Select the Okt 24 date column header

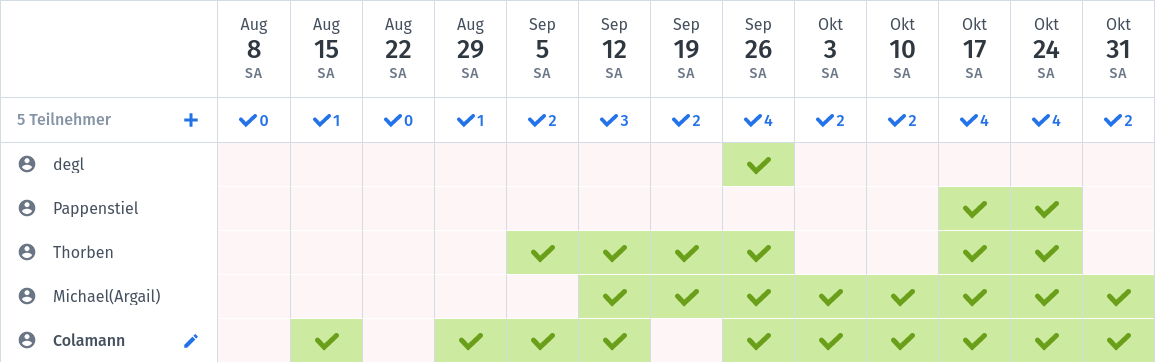click(x=1046, y=48)
